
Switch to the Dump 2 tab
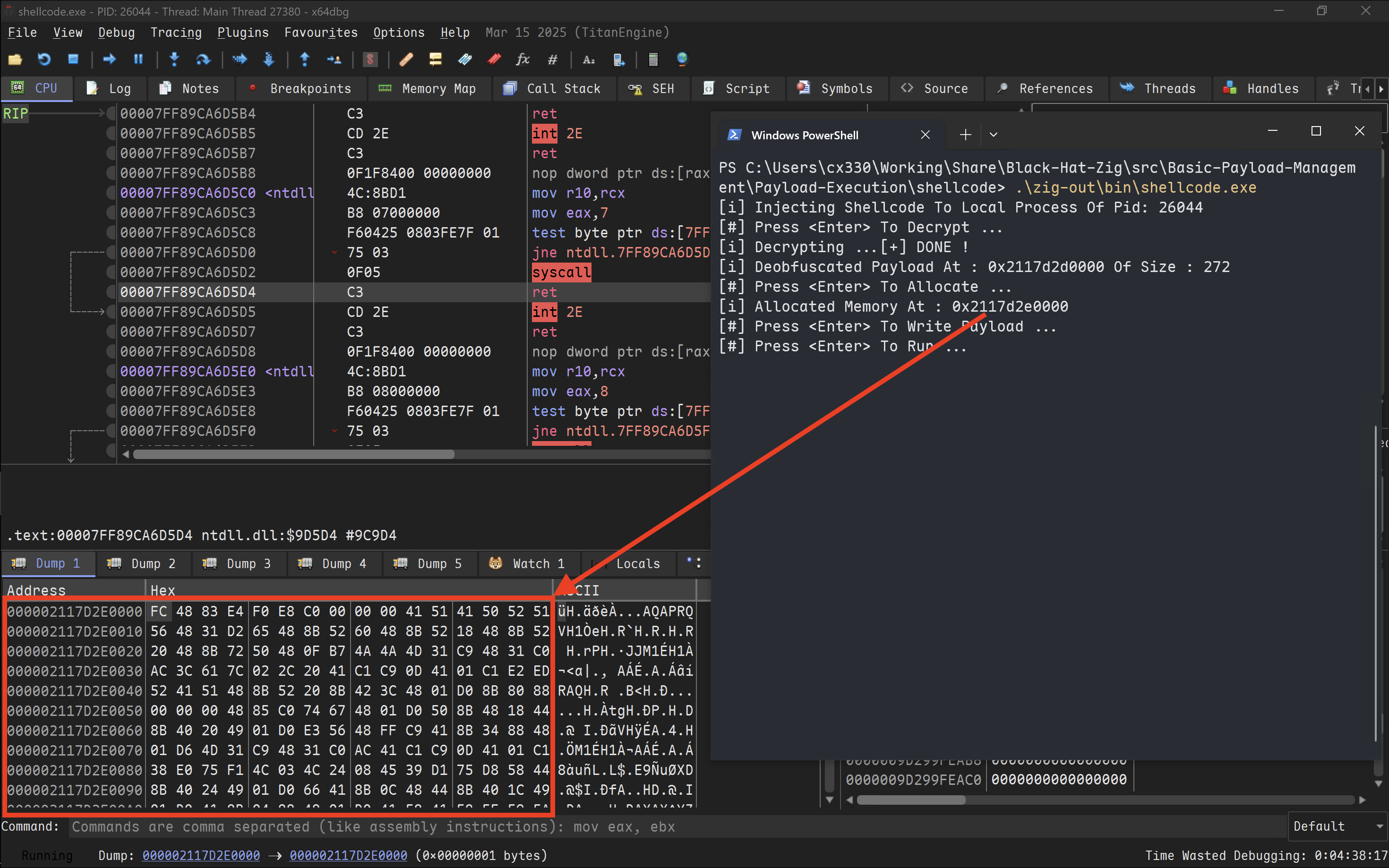click(x=143, y=564)
